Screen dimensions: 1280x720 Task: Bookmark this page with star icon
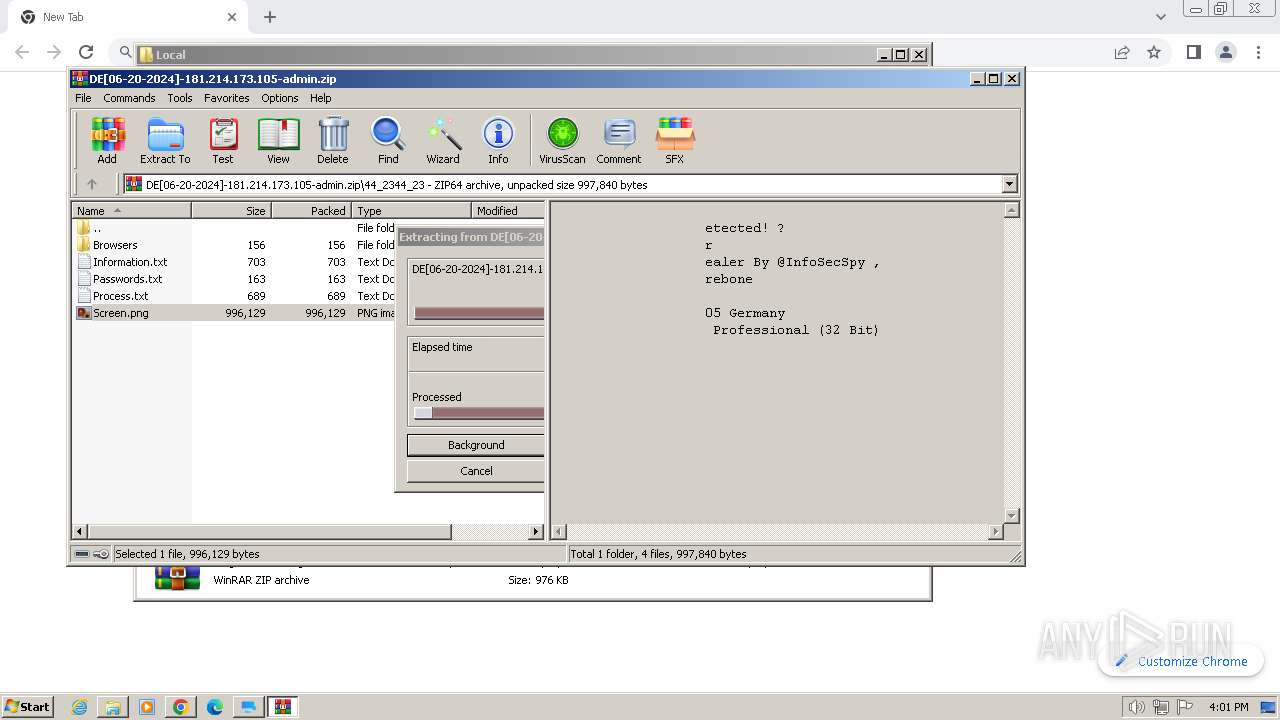(x=1154, y=52)
